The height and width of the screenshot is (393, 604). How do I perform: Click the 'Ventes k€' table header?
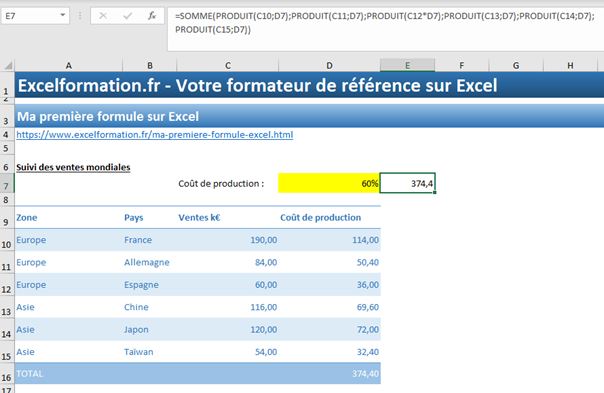pos(199,218)
